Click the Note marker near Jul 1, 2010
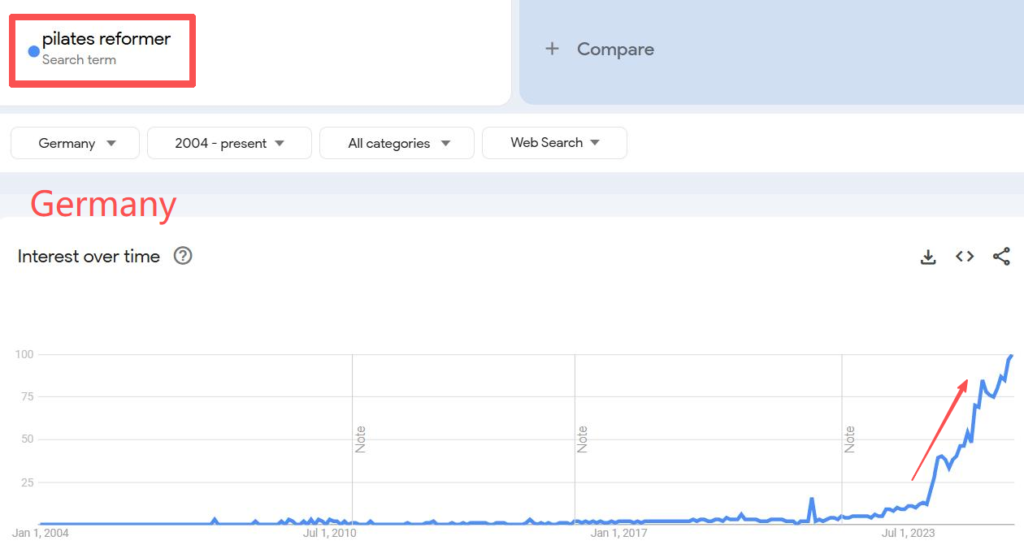 point(360,439)
